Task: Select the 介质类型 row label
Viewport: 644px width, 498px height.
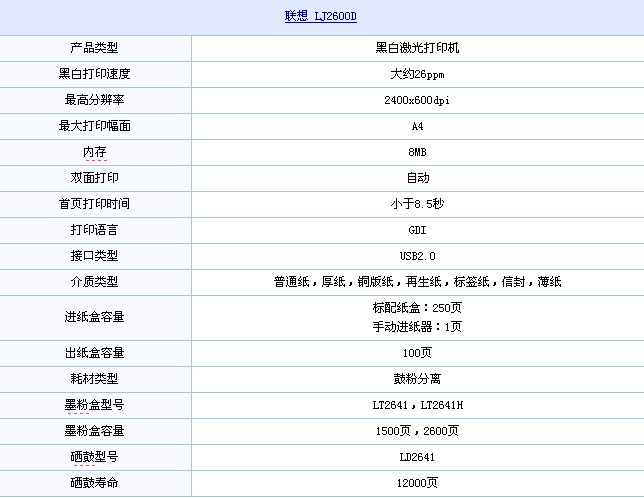Action: pos(95,282)
